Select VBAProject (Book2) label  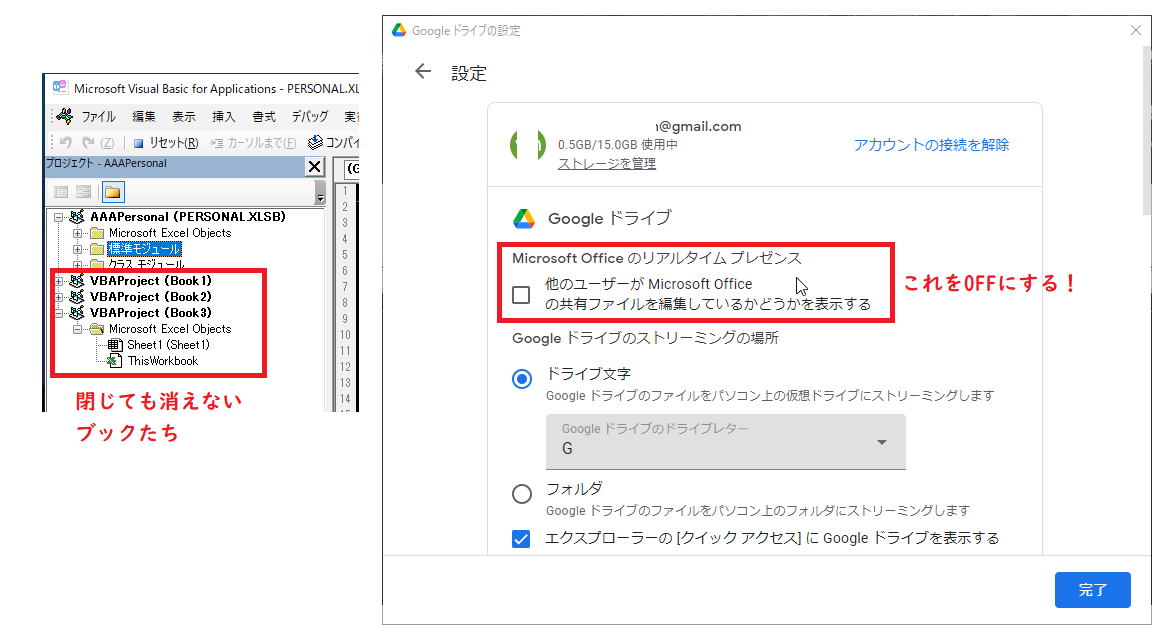[x=151, y=297]
